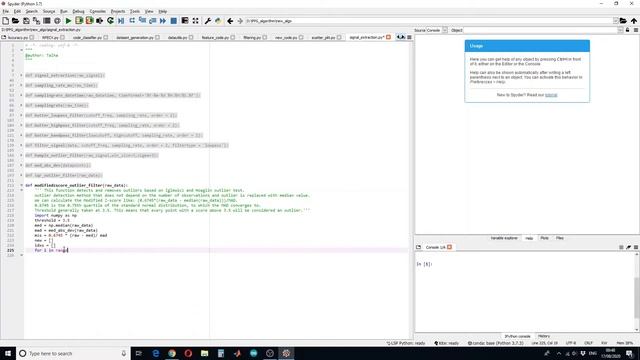Open file using the folder toolbar icon
The height and width of the screenshot is (360, 640).
15,21
